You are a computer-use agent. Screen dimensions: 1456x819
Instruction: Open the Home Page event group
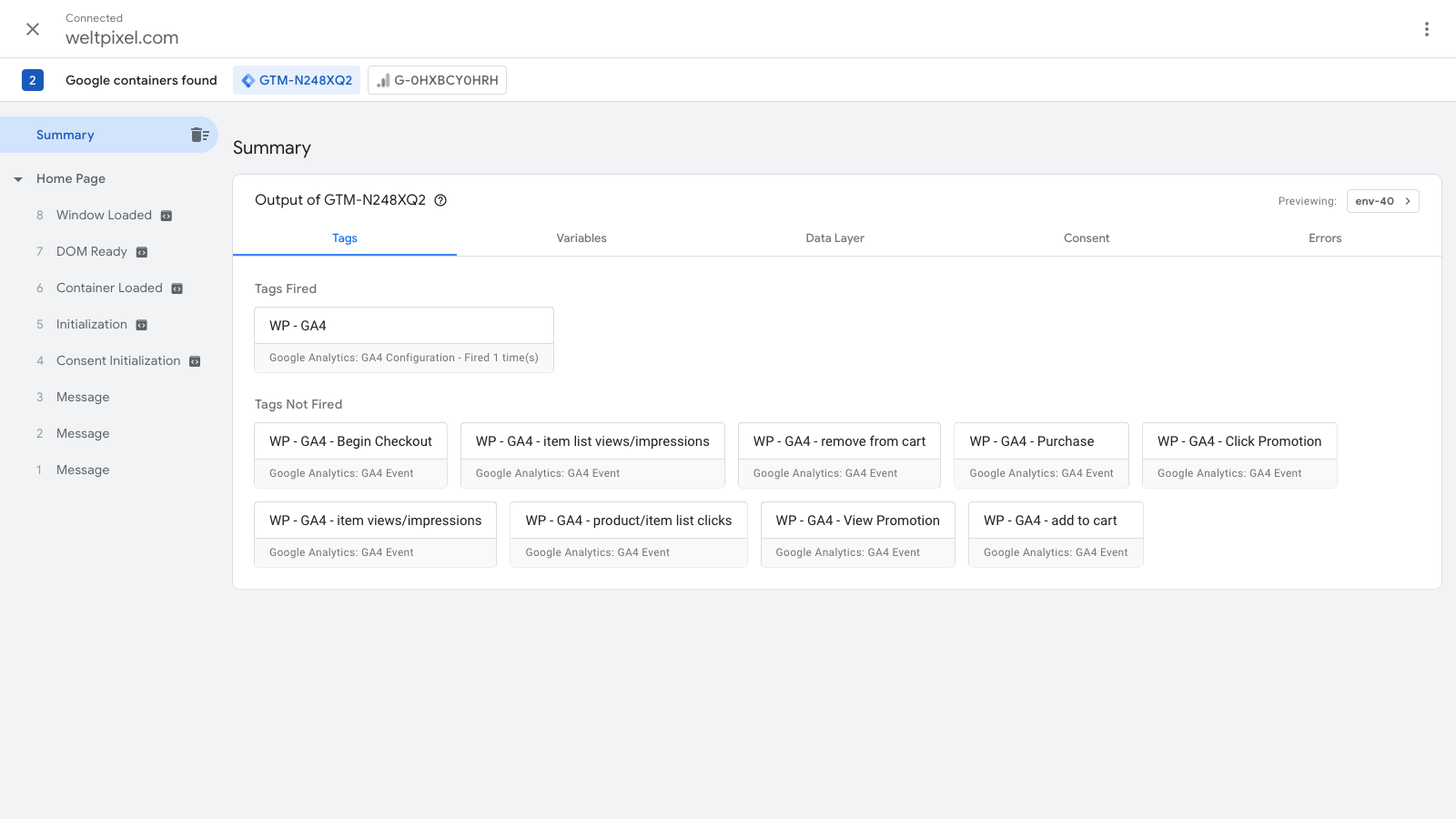pyautogui.click(x=71, y=178)
